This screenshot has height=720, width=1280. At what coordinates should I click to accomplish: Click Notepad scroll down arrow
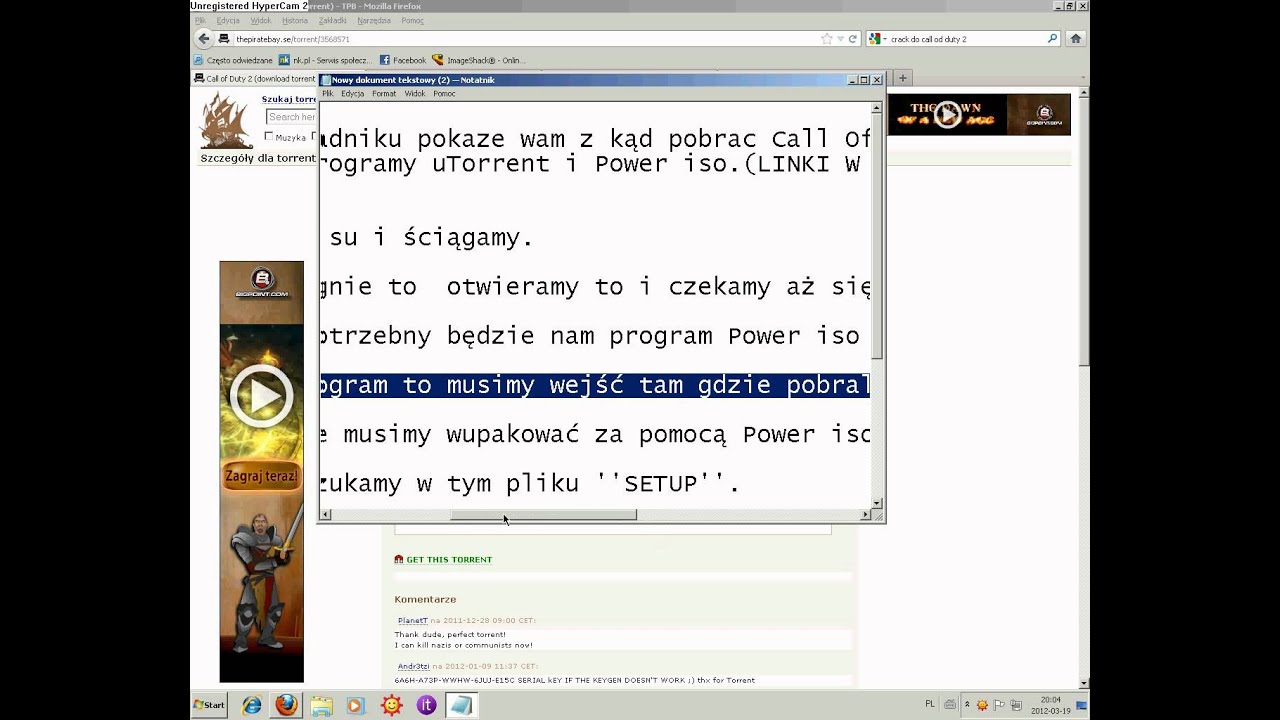(877, 503)
